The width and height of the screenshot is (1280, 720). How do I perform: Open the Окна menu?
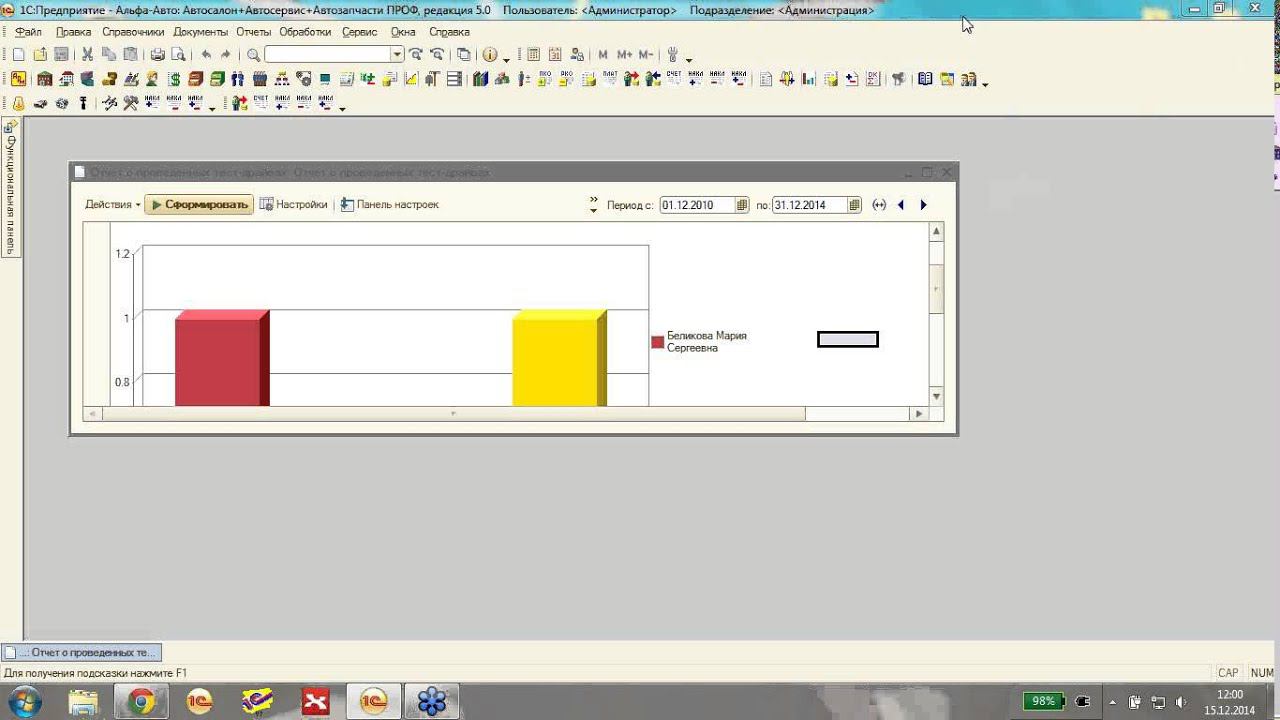pyautogui.click(x=403, y=32)
